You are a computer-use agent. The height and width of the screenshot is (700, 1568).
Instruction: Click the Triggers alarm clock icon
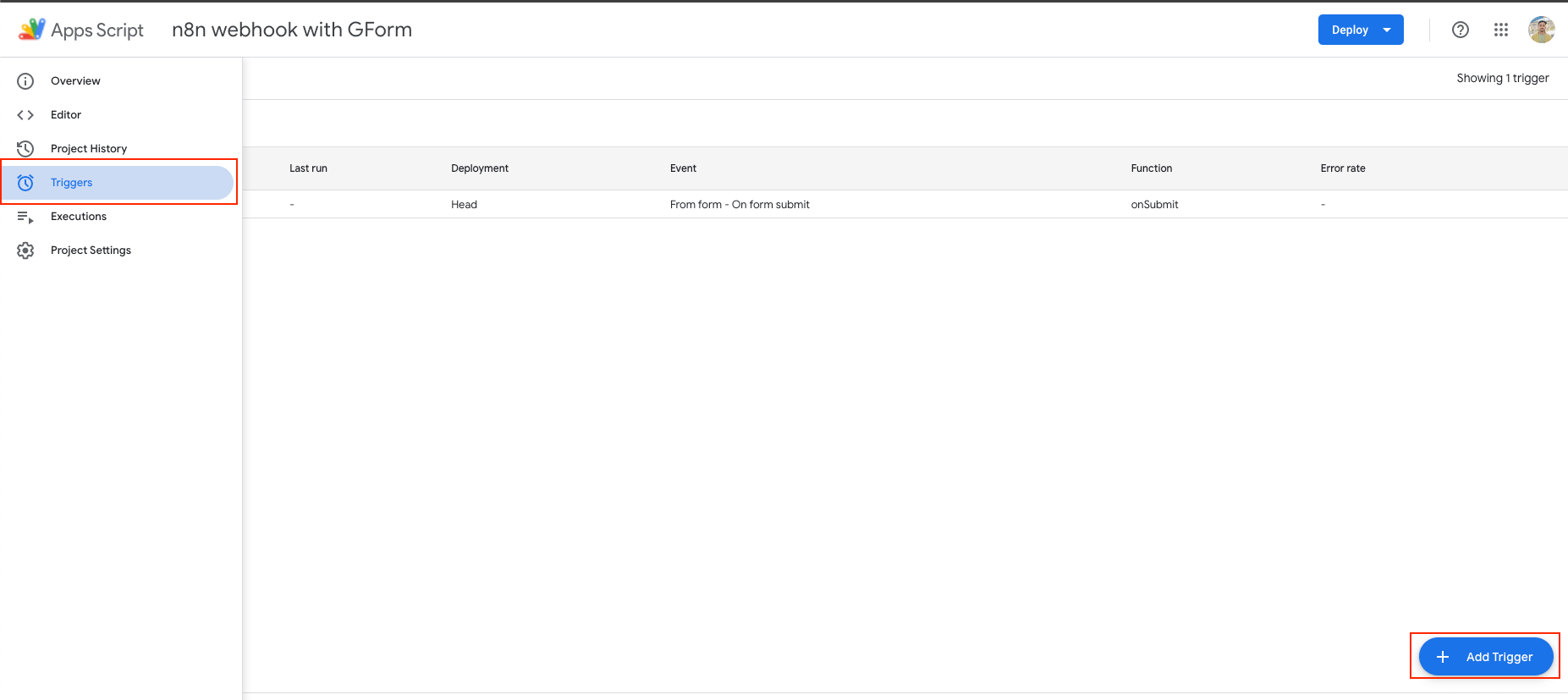tap(25, 183)
